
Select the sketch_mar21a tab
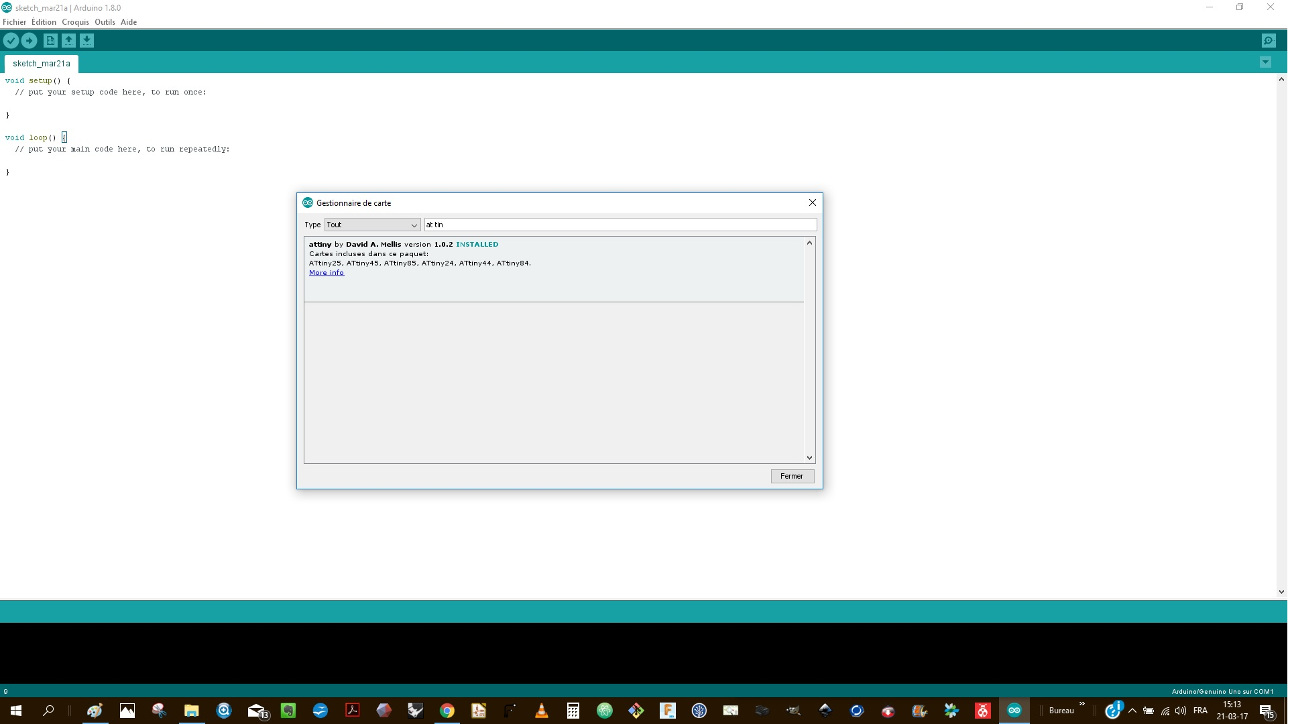tap(41, 63)
